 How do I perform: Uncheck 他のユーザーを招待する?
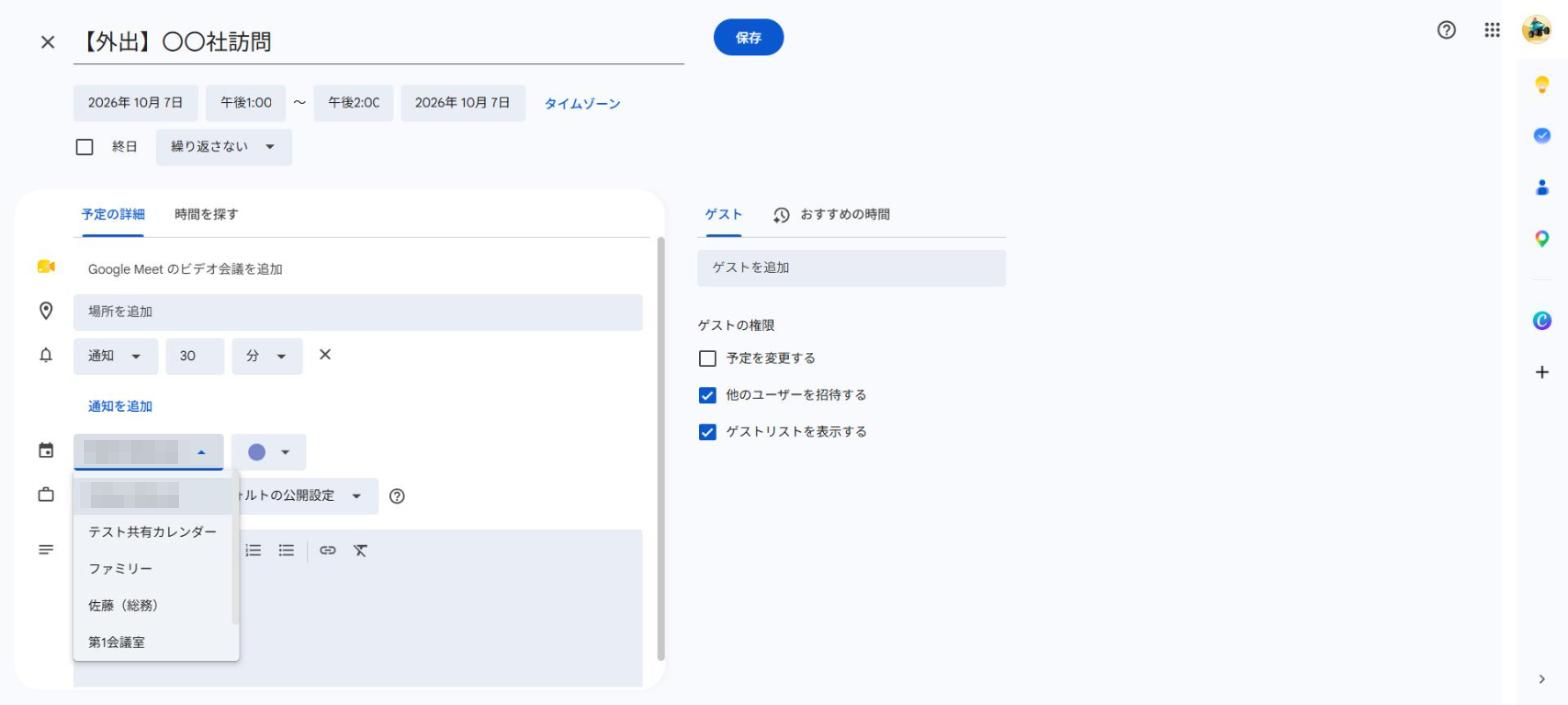coord(708,395)
